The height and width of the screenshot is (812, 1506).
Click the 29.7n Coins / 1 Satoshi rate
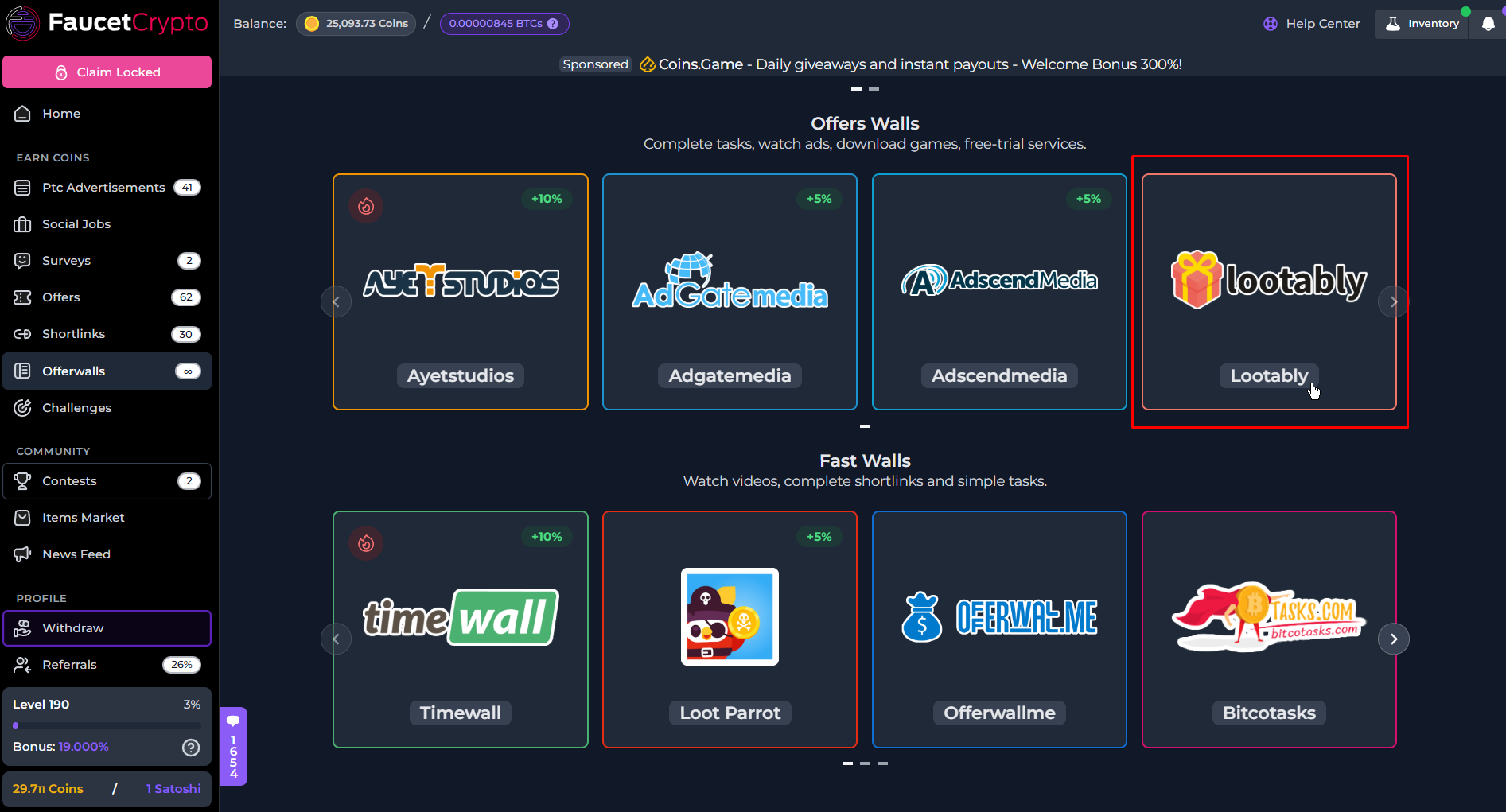click(107, 789)
